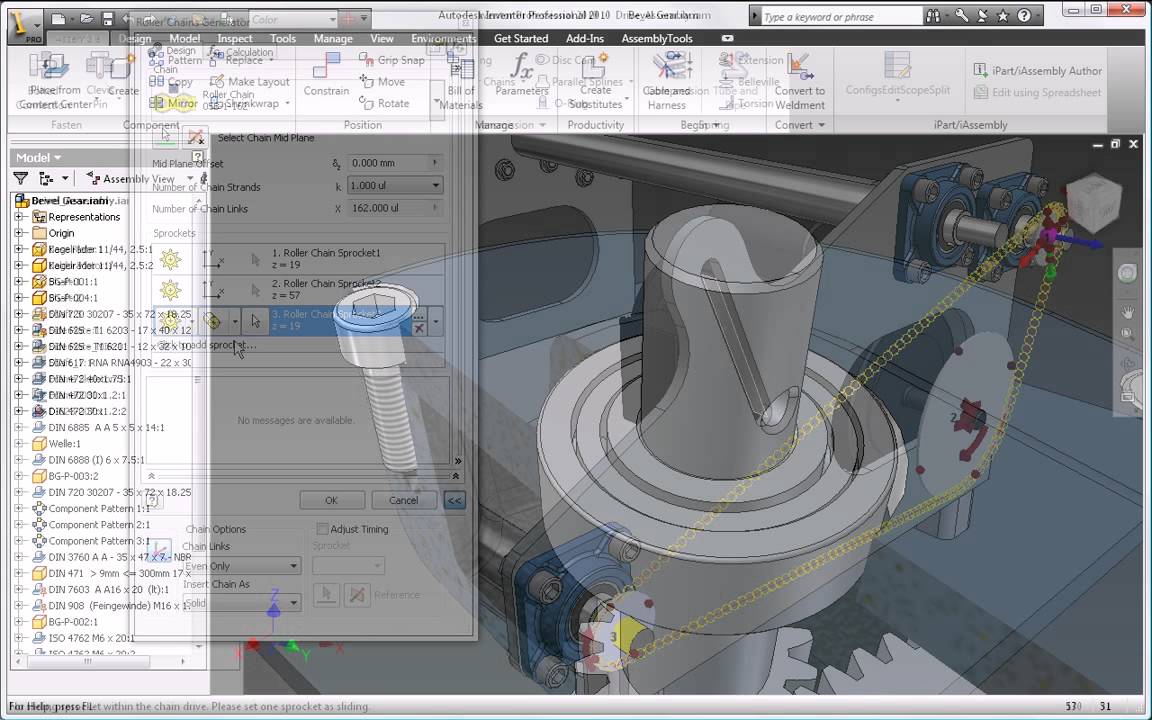Open the Get Started tab
This screenshot has width=1152, height=720.
click(521, 38)
